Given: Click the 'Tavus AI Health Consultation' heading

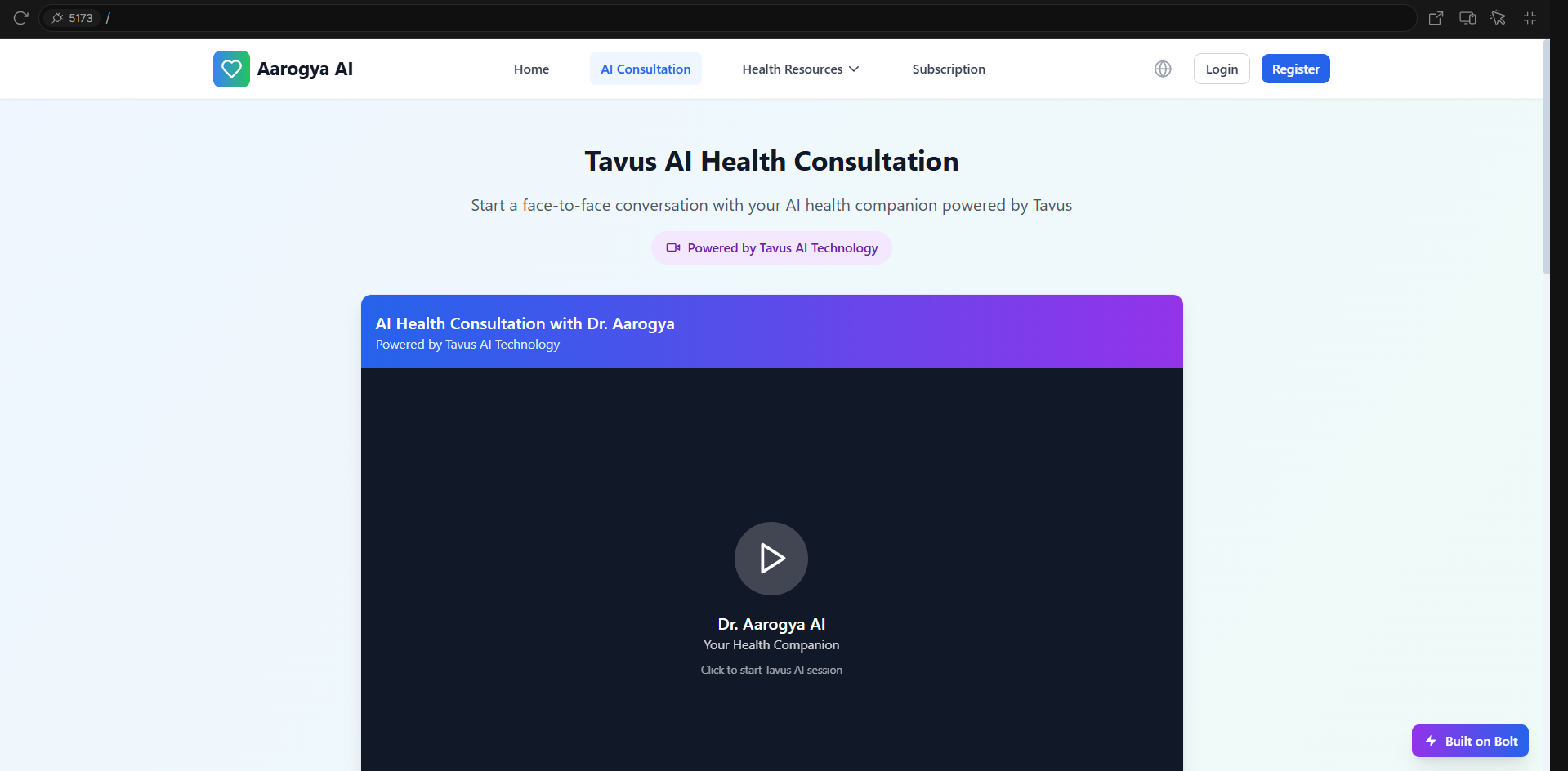Looking at the screenshot, I should click(x=771, y=161).
